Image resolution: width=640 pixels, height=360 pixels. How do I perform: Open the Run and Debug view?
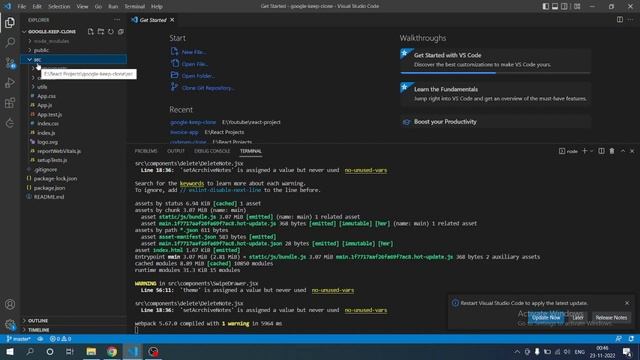[x=10, y=83]
